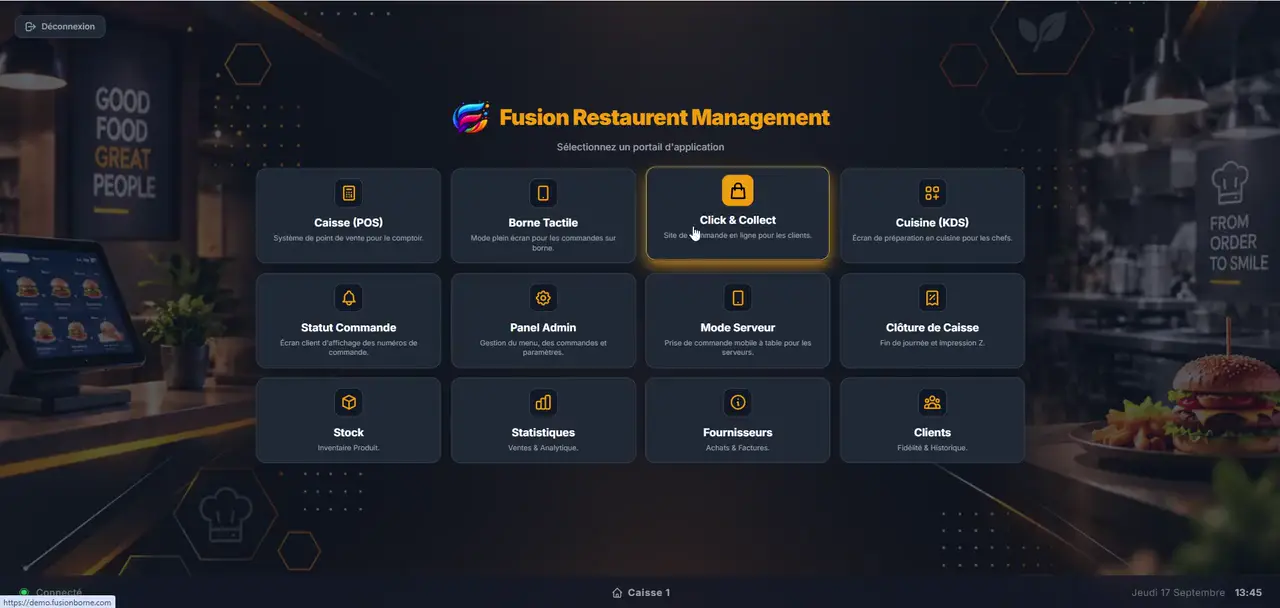This screenshot has width=1280, height=608.
Task: Open the Fournisseurs title
Action: (x=738, y=433)
